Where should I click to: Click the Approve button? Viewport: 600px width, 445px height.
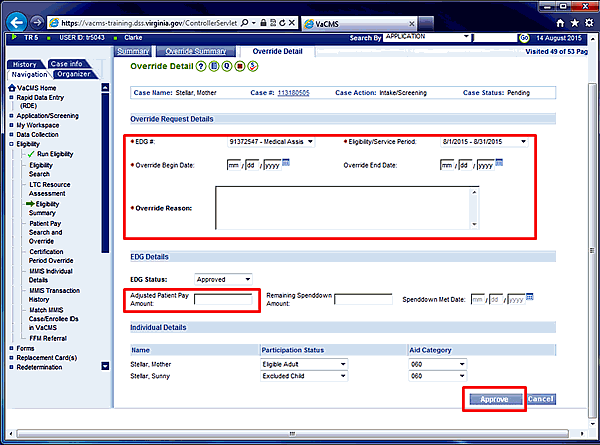point(495,399)
